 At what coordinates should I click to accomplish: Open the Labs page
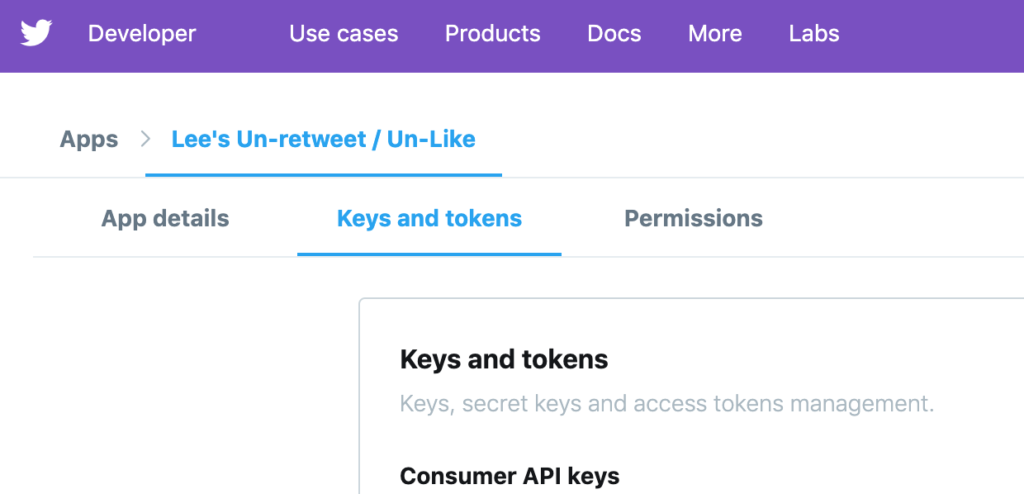click(814, 33)
